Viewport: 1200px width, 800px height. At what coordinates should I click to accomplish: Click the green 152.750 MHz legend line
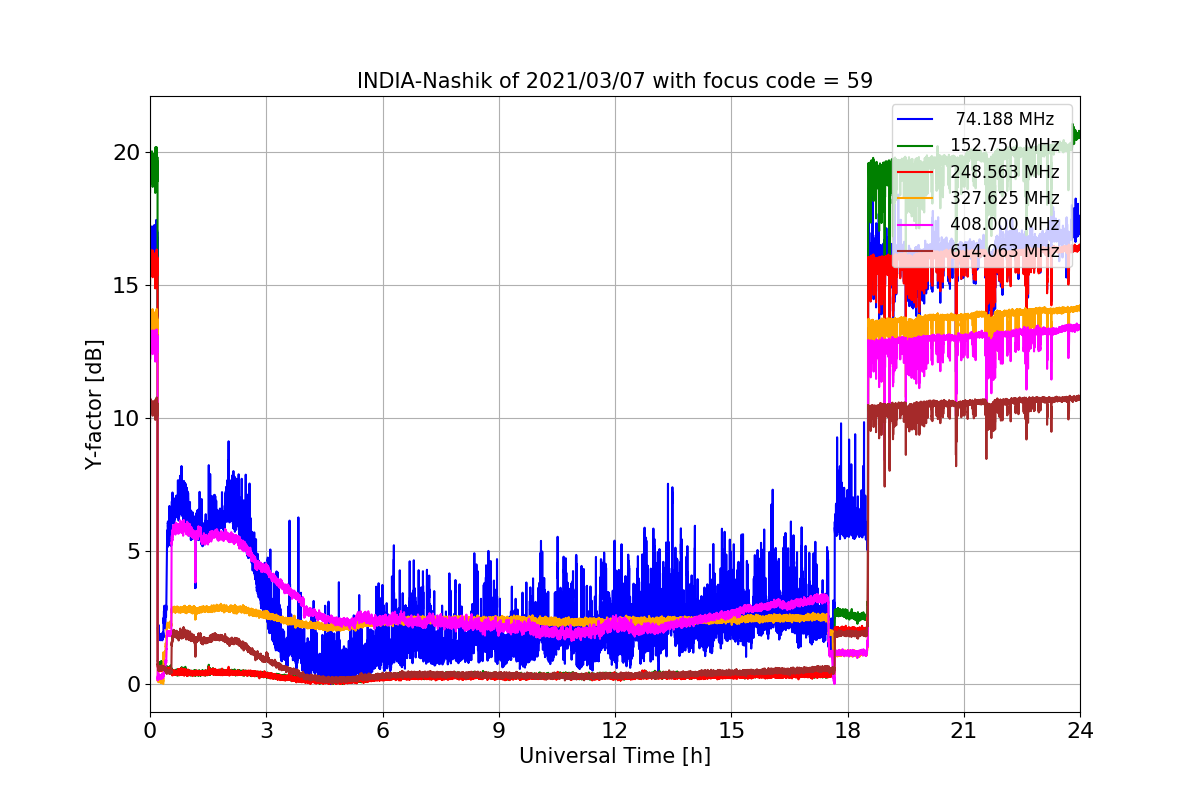click(915, 145)
